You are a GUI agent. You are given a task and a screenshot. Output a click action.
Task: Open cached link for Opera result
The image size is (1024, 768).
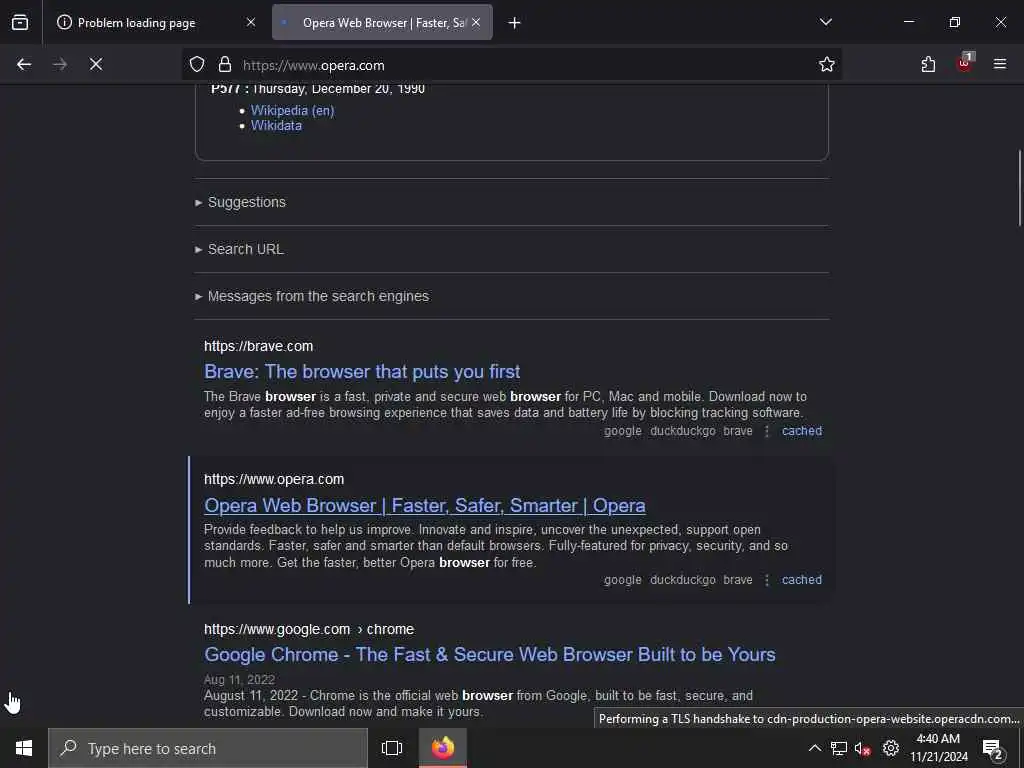point(802,580)
